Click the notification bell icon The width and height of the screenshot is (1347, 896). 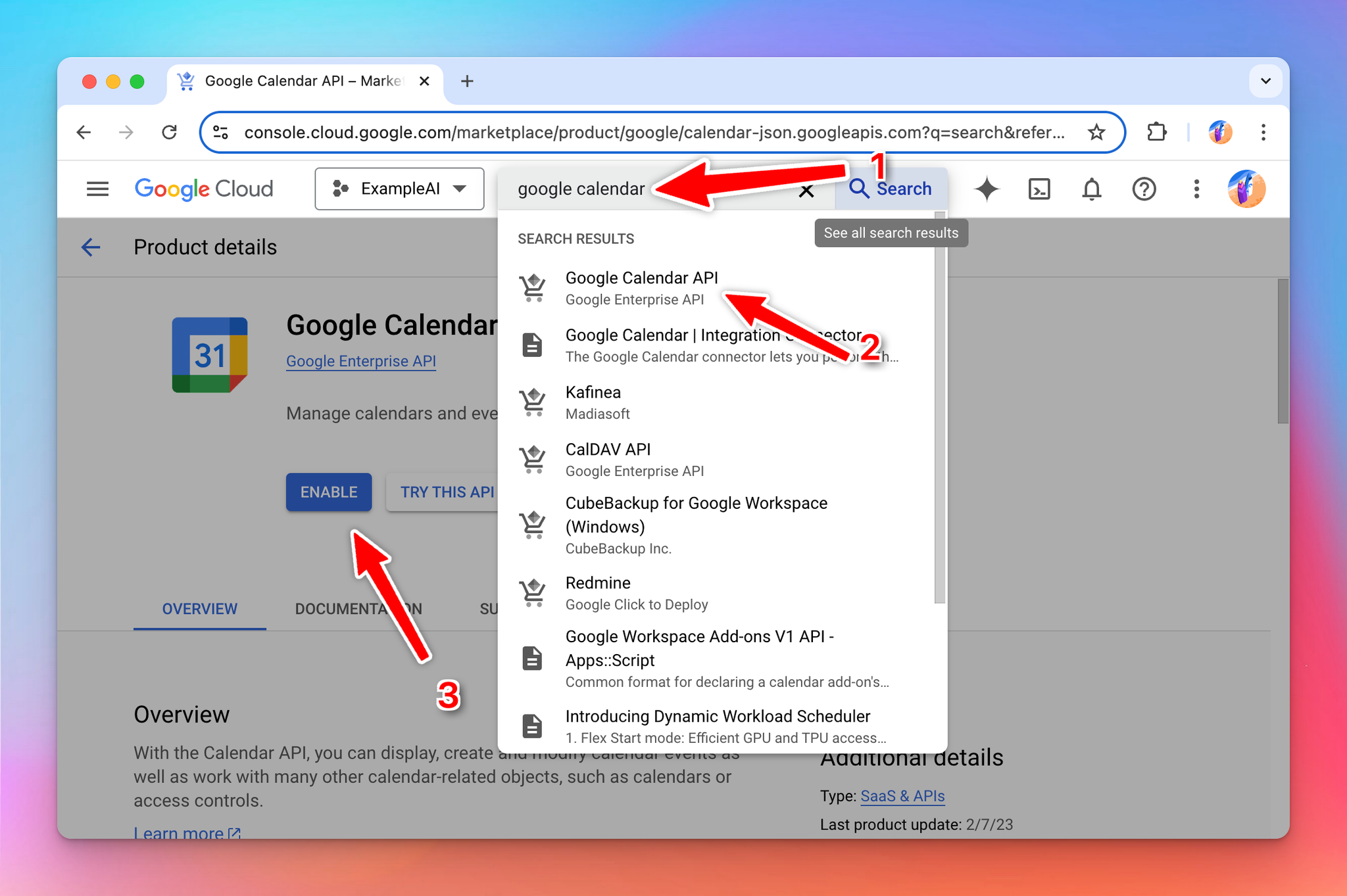[x=1091, y=189]
